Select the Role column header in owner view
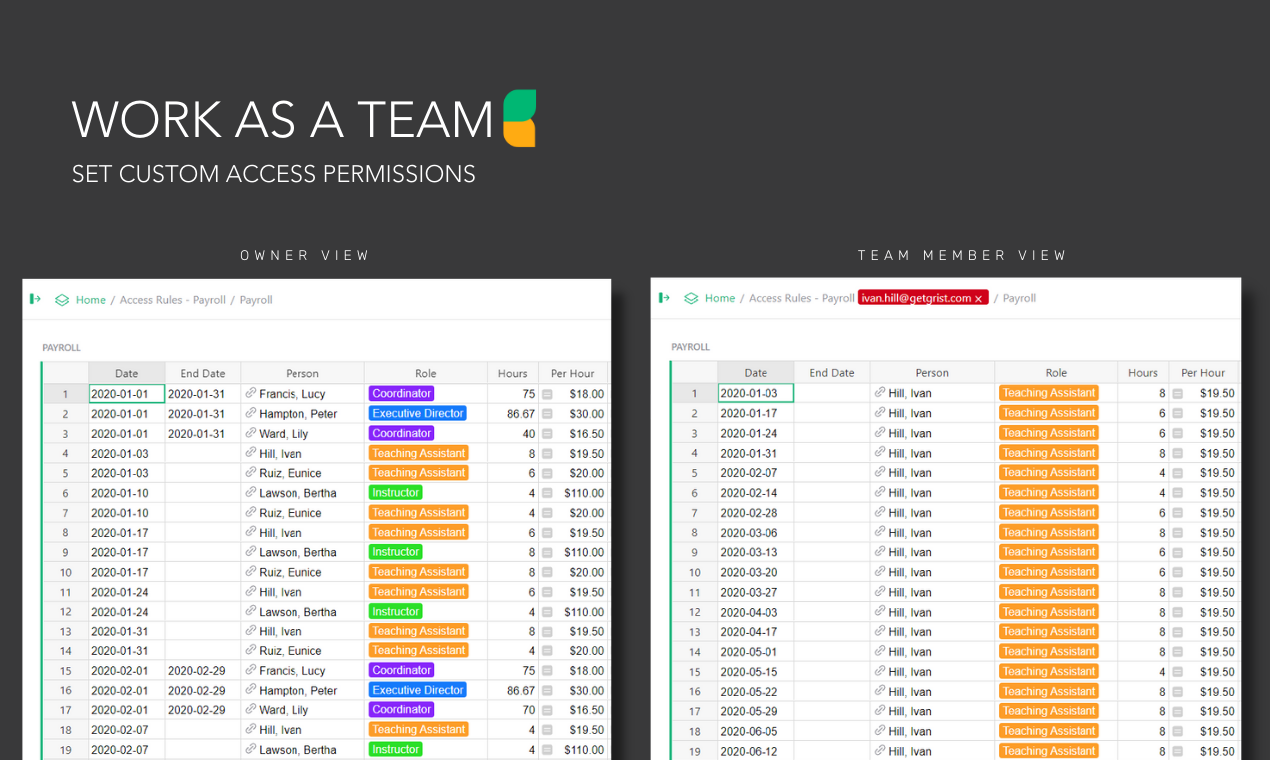The height and width of the screenshot is (760, 1270). pos(426,373)
